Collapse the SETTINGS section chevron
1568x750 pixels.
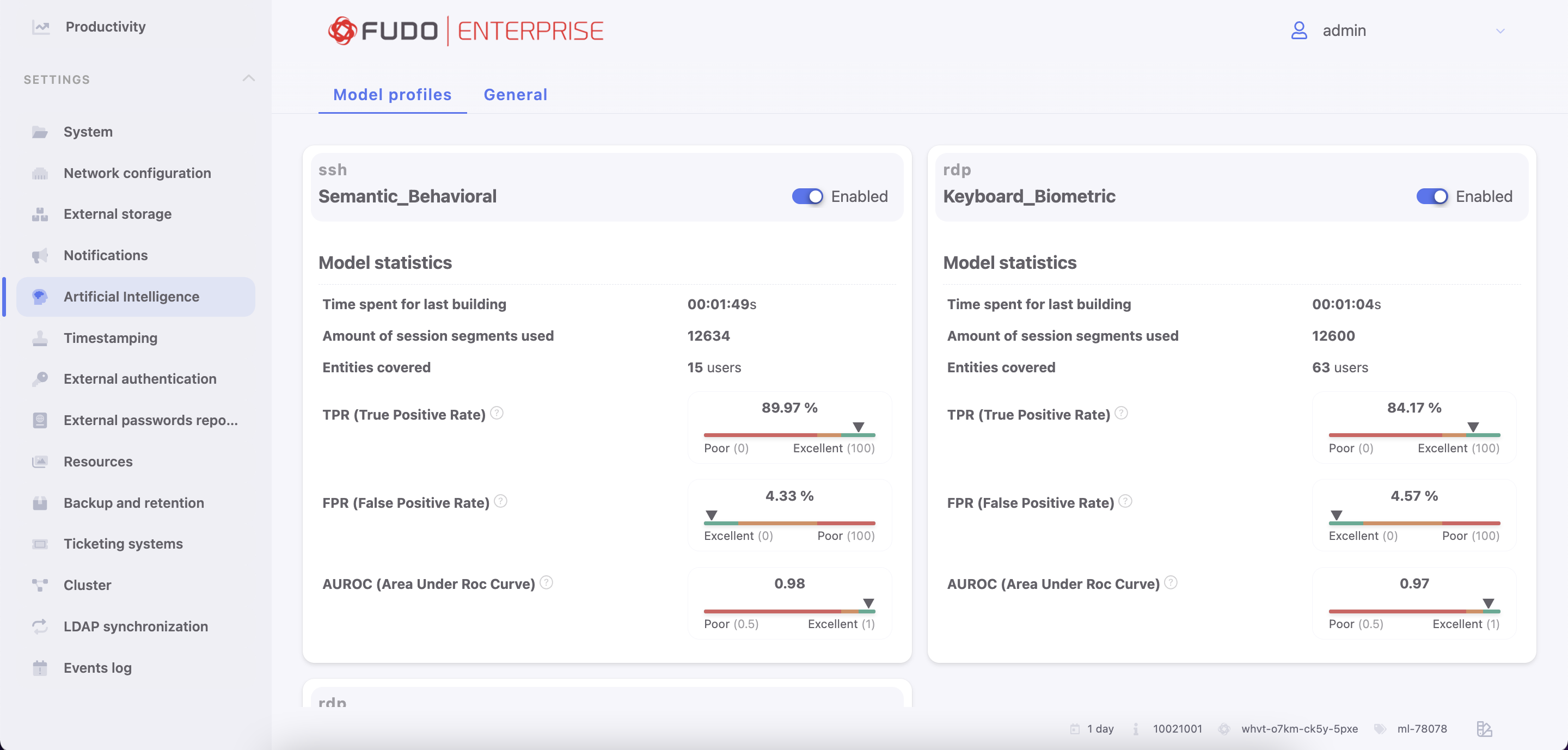(x=248, y=78)
